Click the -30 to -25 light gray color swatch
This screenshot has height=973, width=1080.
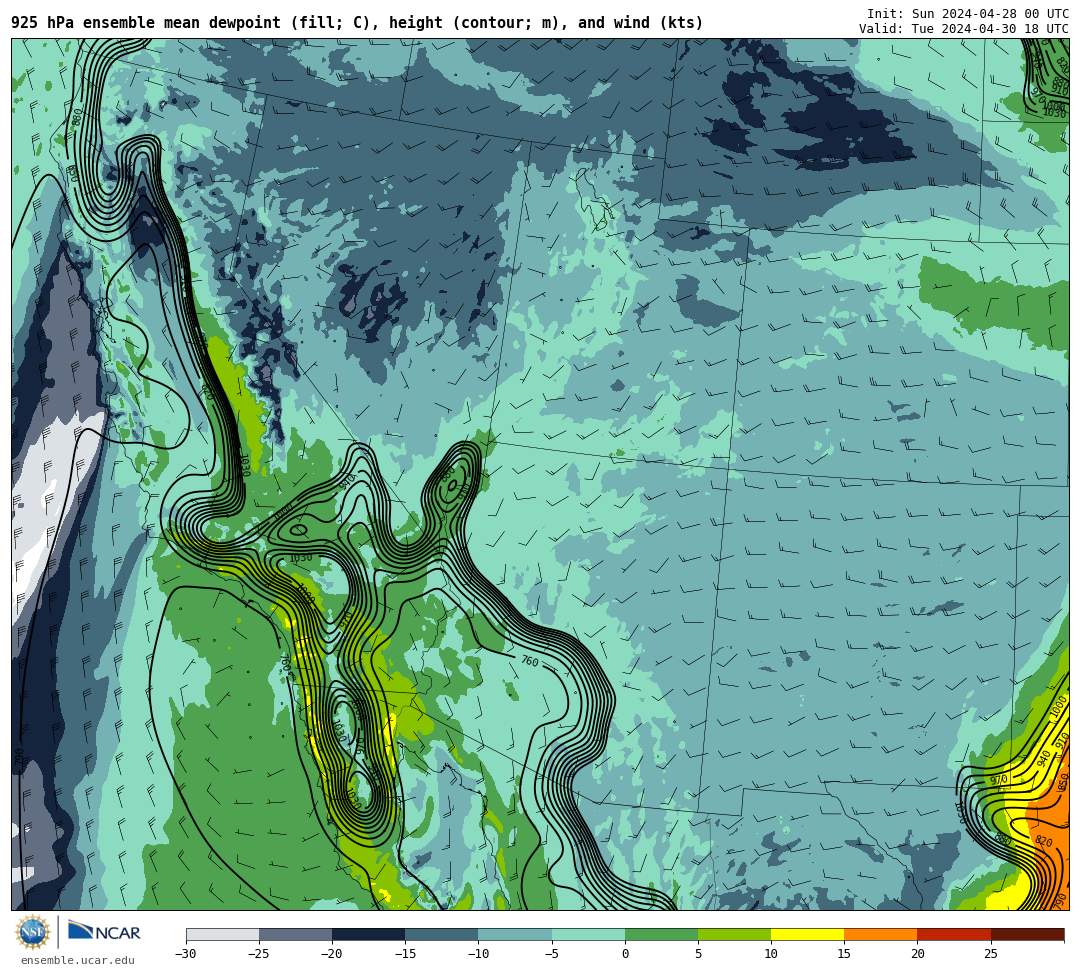coord(222,934)
